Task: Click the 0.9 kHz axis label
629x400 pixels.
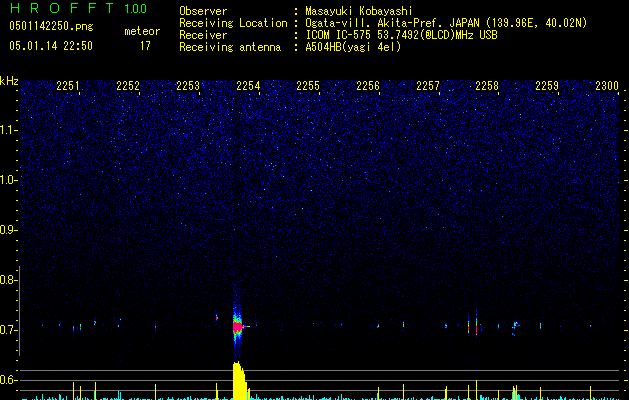Action: [x=9, y=230]
